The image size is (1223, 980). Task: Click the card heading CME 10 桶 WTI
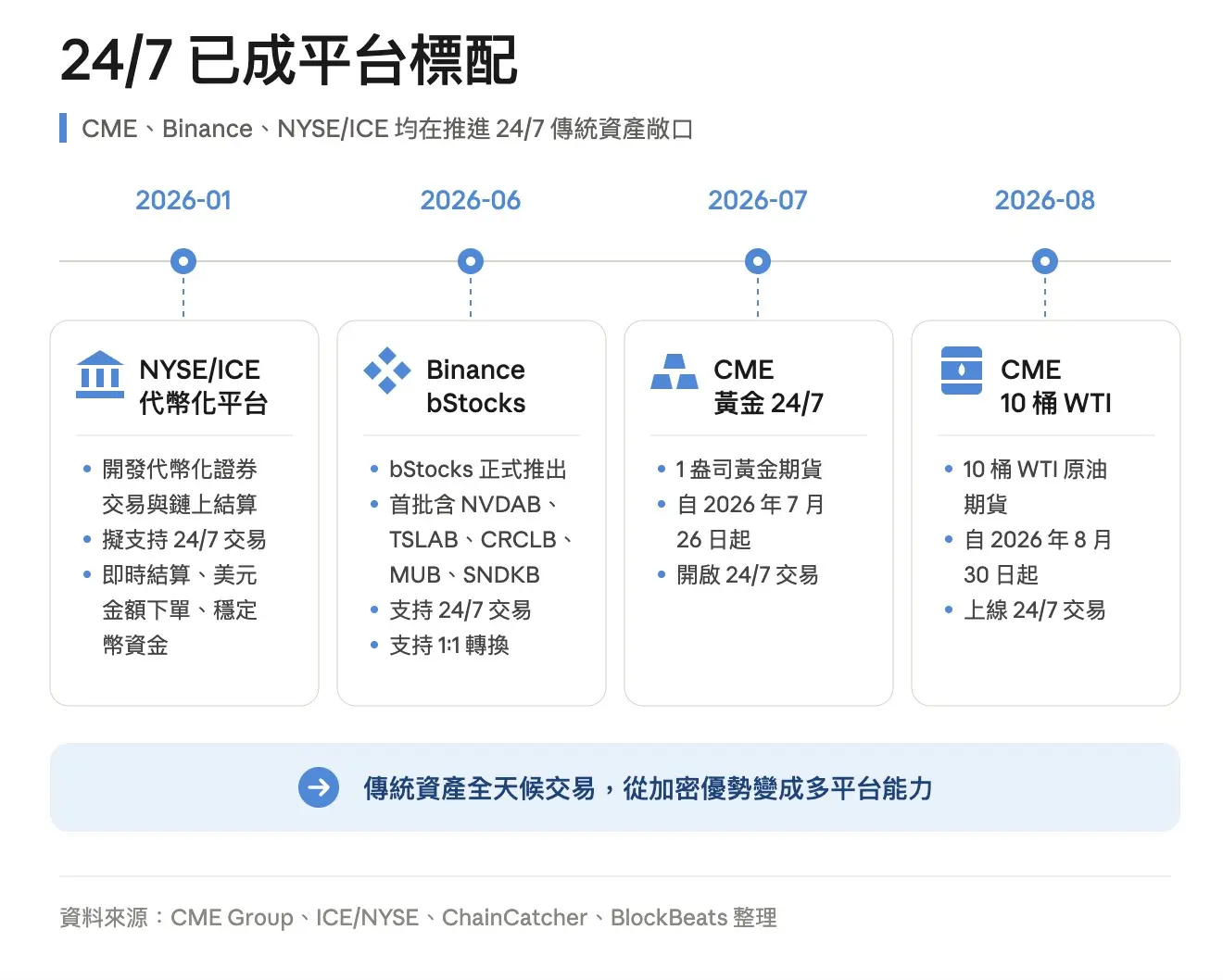click(1056, 386)
